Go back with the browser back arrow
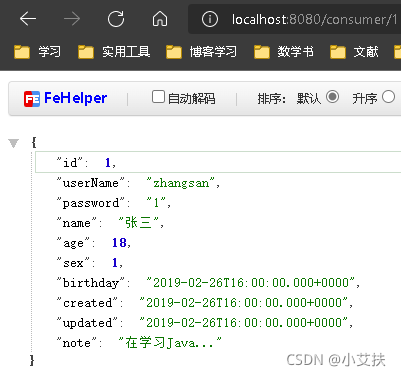 [x=28, y=19]
